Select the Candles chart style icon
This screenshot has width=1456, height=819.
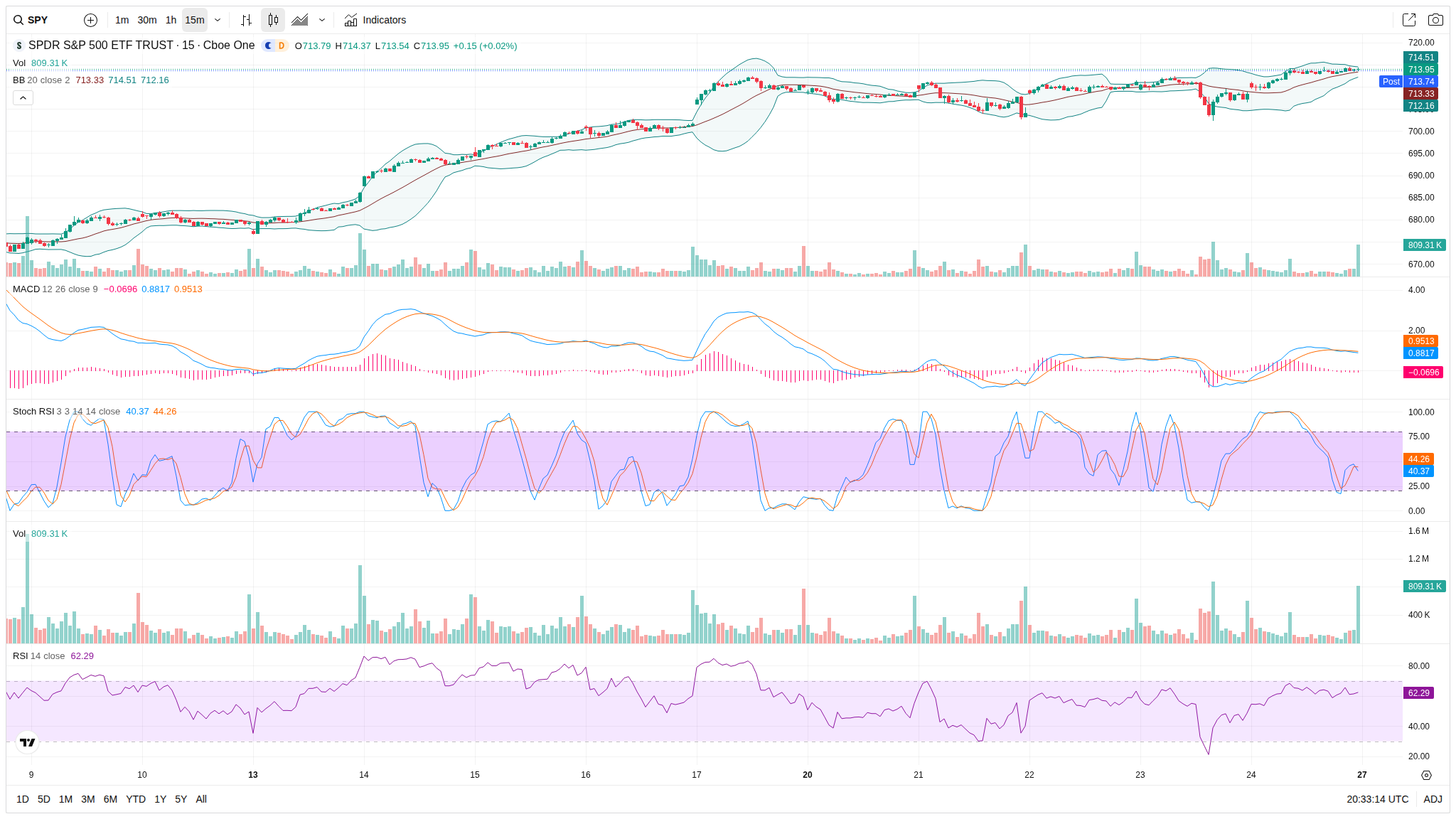tap(273, 20)
